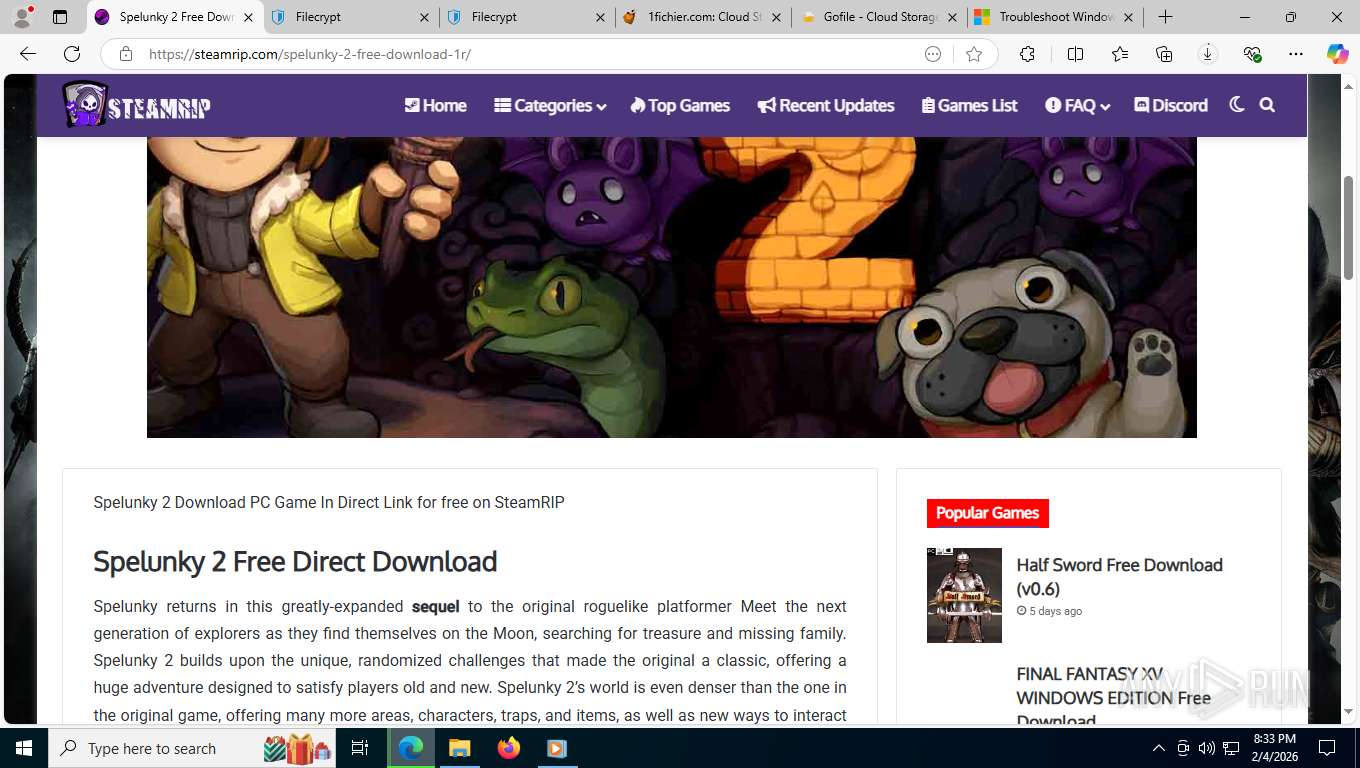Open the Favorites list icon
Image resolution: width=1360 pixels, height=768 pixels.
(x=1119, y=54)
